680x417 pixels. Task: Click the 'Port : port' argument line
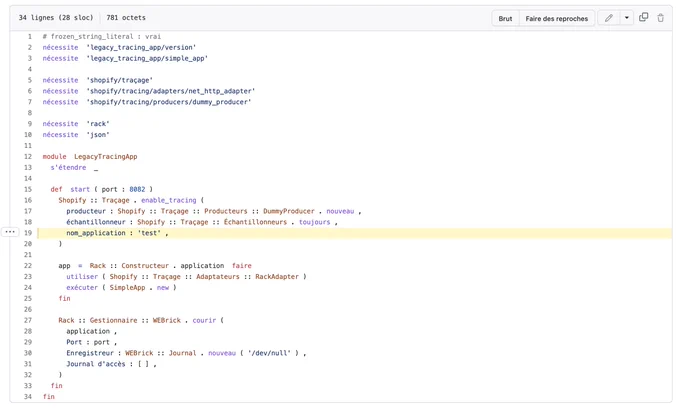point(88,342)
